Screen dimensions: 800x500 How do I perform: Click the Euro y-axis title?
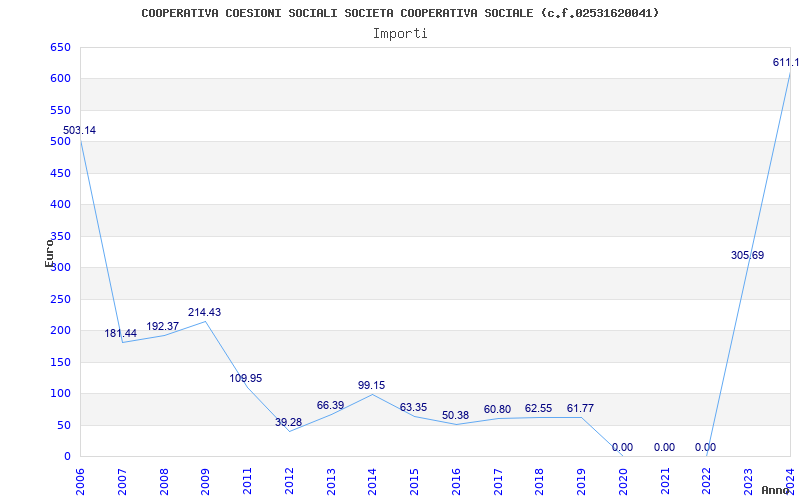pos(49,253)
